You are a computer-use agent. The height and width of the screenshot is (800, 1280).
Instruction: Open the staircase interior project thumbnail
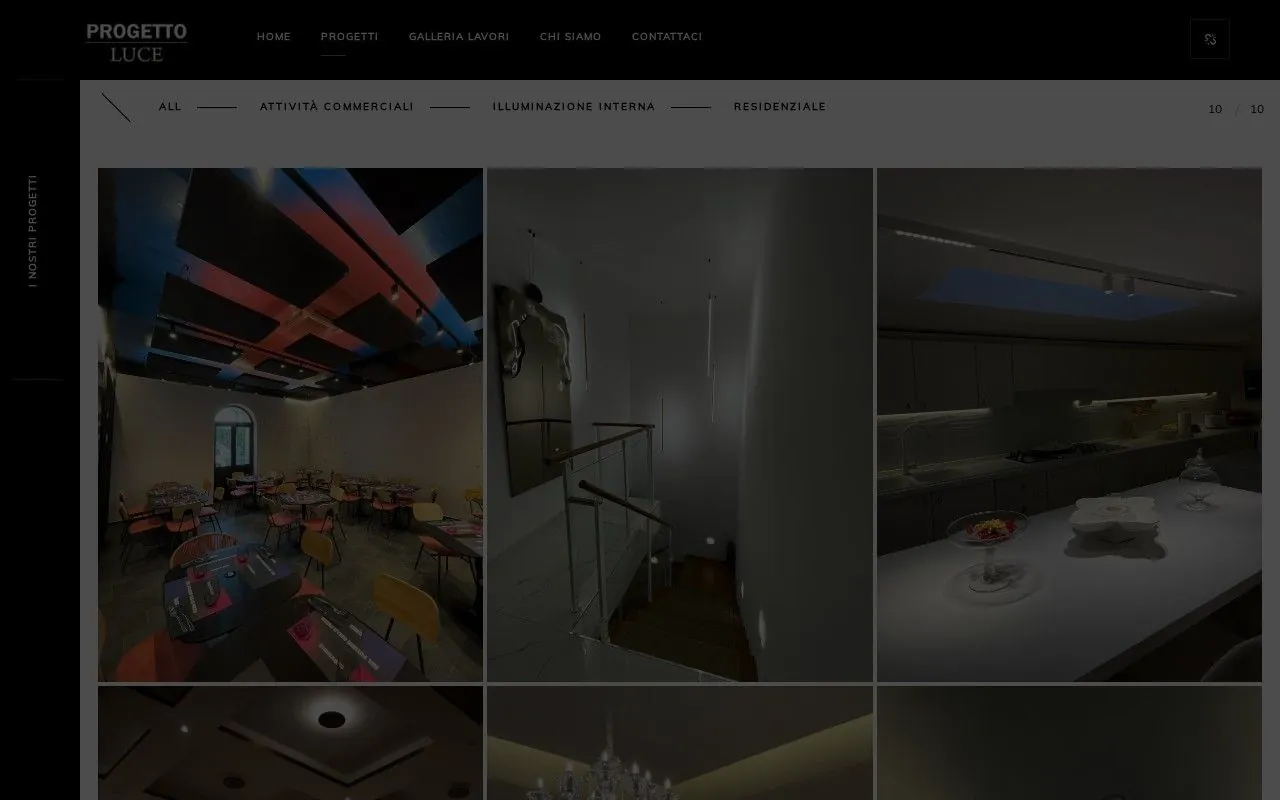point(680,425)
